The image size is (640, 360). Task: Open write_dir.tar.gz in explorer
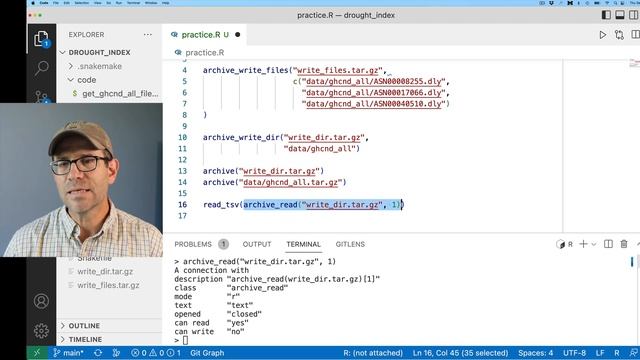[105, 271]
